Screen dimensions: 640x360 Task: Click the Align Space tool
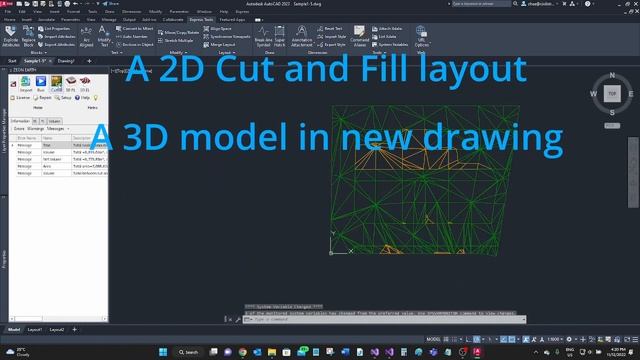click(x=218, y=29)
